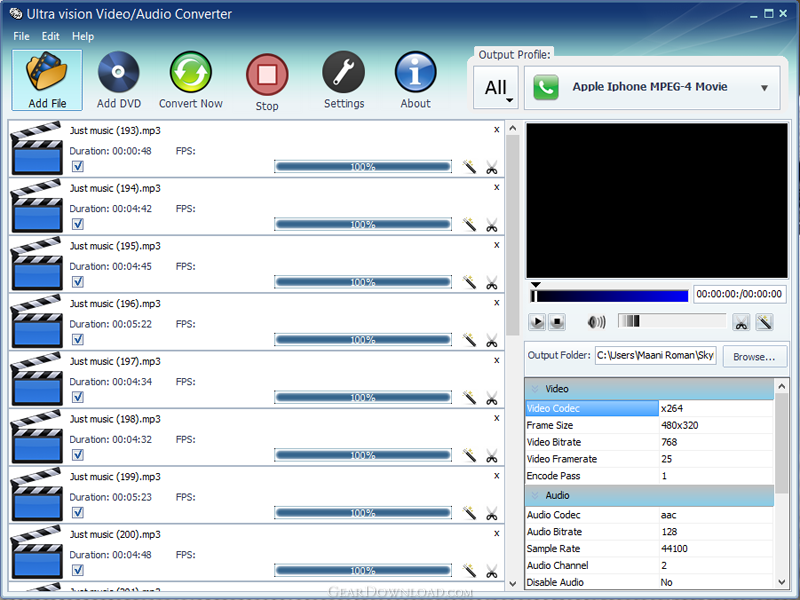Remove Just music (199).mp3 with its x
This screenshot has height=600, width=800.
click(496, 476)
